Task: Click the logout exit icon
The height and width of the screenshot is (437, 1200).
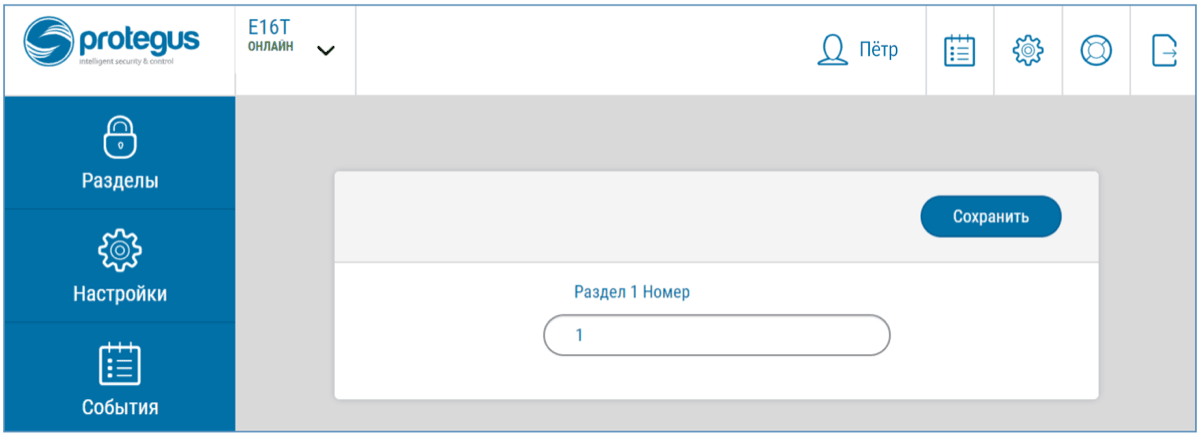Action: point(1164,51)
